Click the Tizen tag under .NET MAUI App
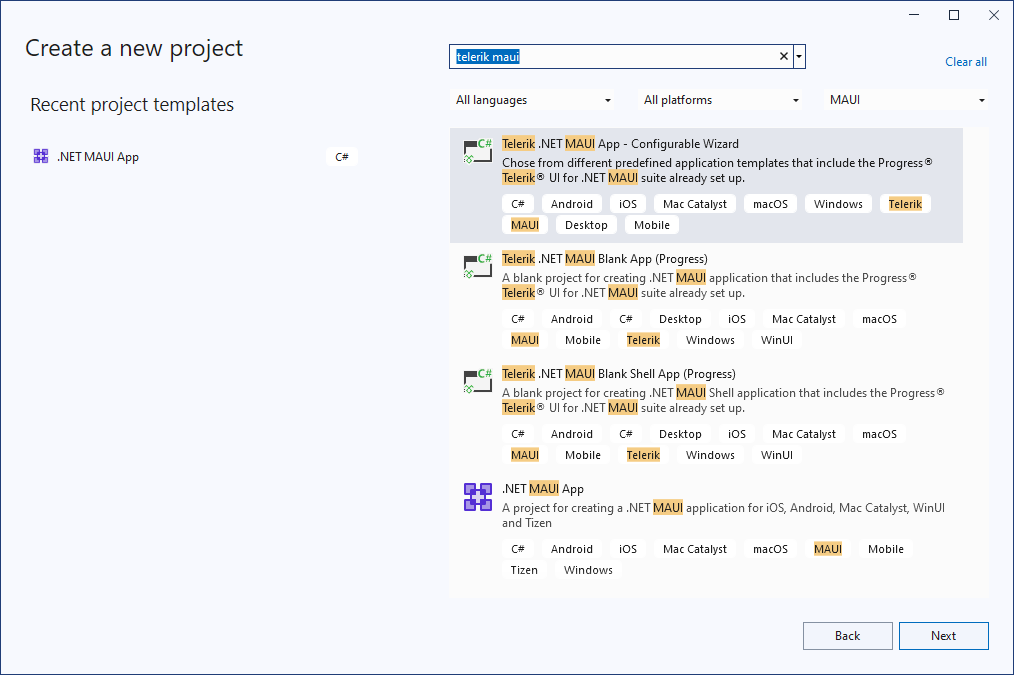1014x675 pixels. 524,569
